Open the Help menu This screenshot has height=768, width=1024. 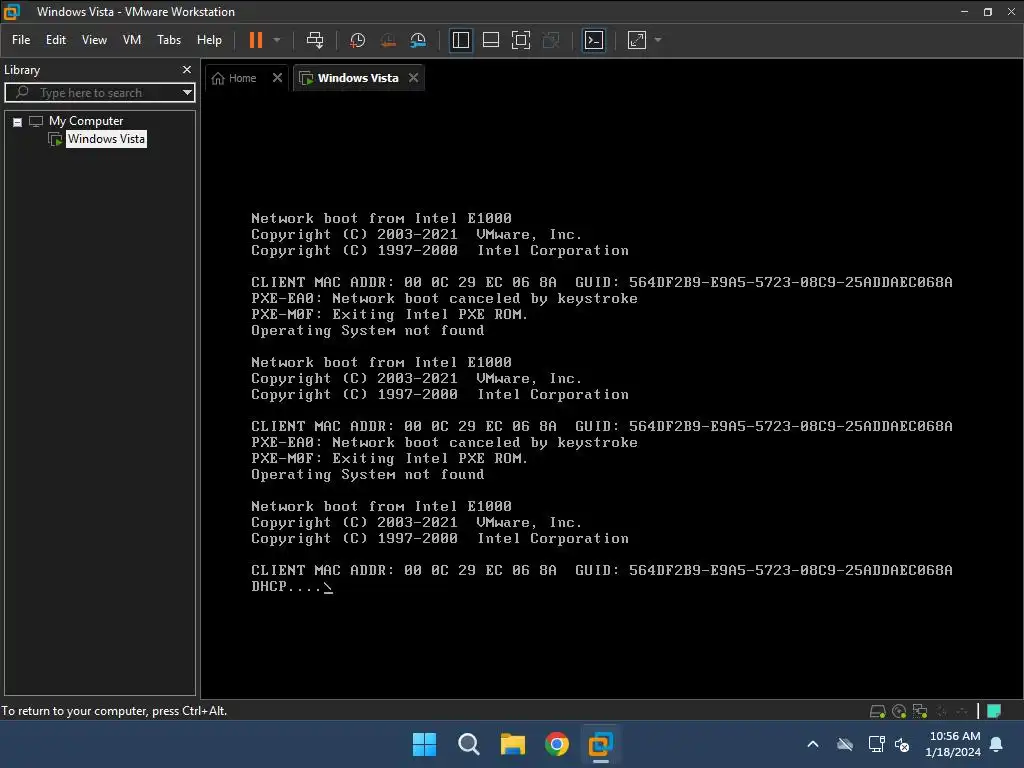(x=209, y=40)
